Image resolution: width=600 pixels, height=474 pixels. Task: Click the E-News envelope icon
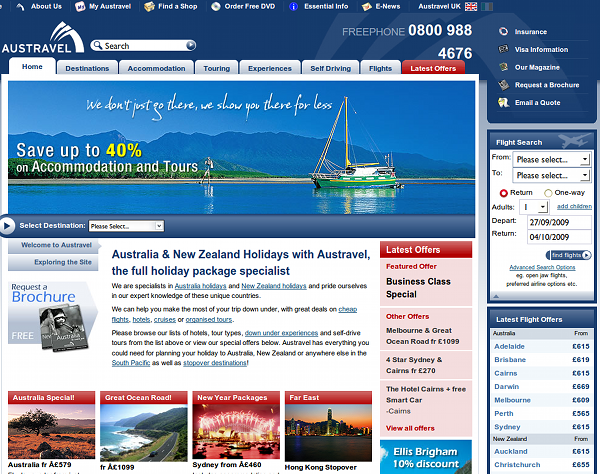click(367, 7)
